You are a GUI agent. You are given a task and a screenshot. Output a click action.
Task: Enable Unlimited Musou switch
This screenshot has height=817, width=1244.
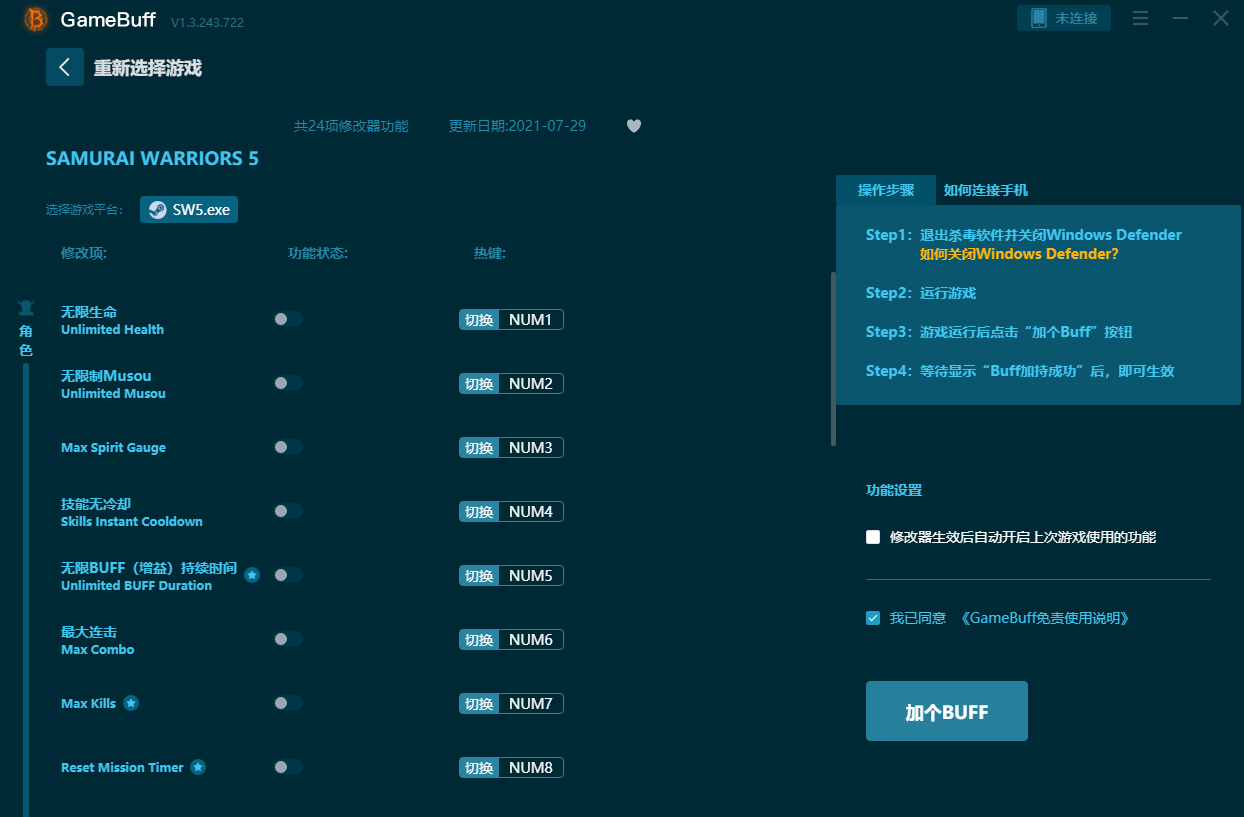pos(288,383)
